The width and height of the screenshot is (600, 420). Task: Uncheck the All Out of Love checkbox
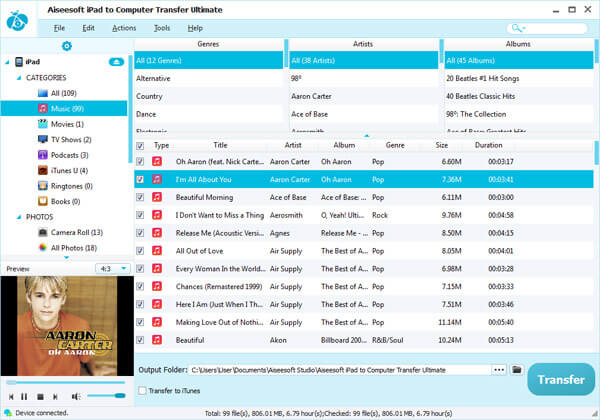coord(140,251)
